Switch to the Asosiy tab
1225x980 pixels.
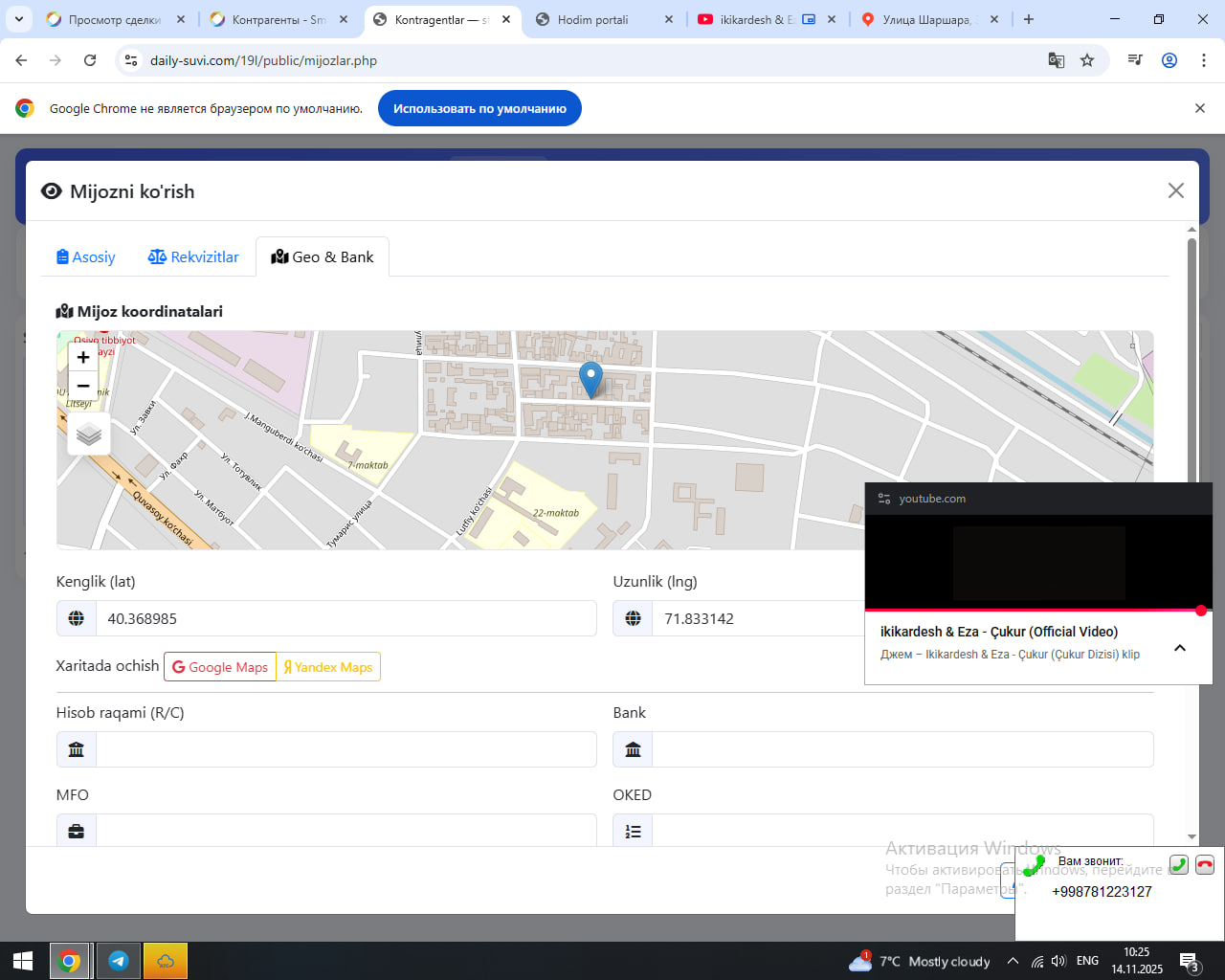point(86,256)
